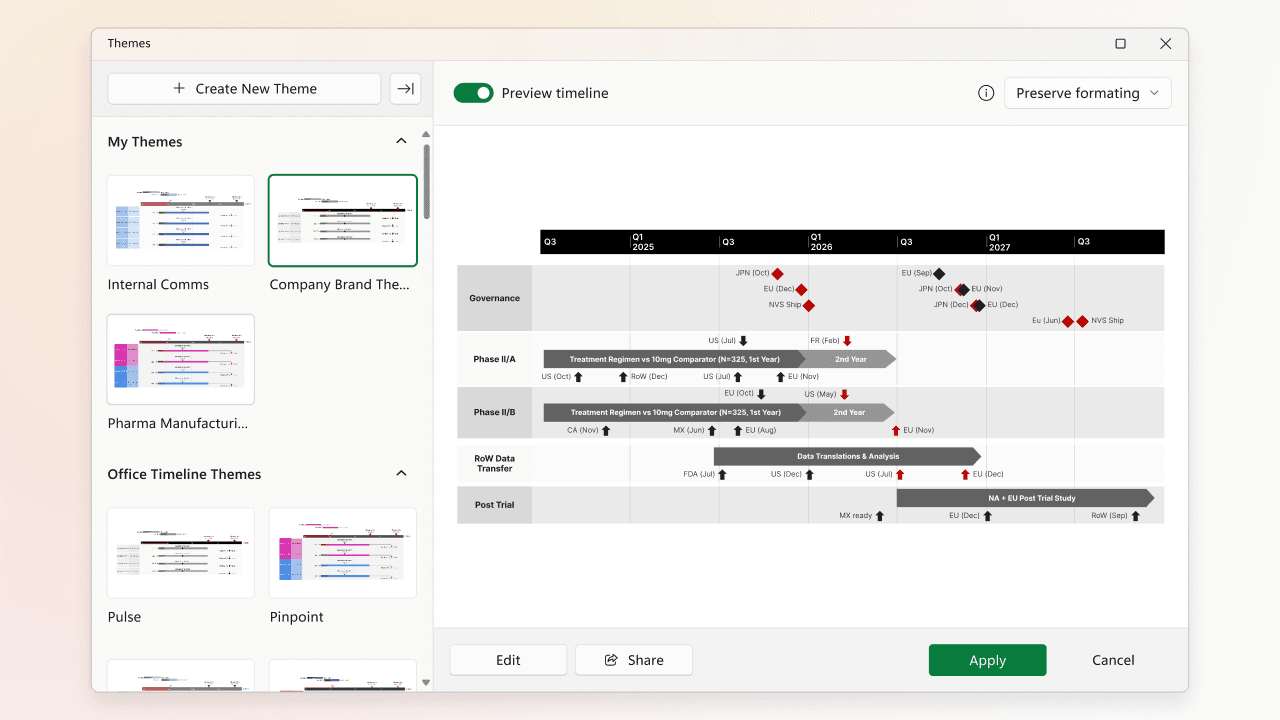Viewport: 1280px width, 720px height.
Task: Click the scroll up arrow of themes list
Action: [x=426, y=134]
